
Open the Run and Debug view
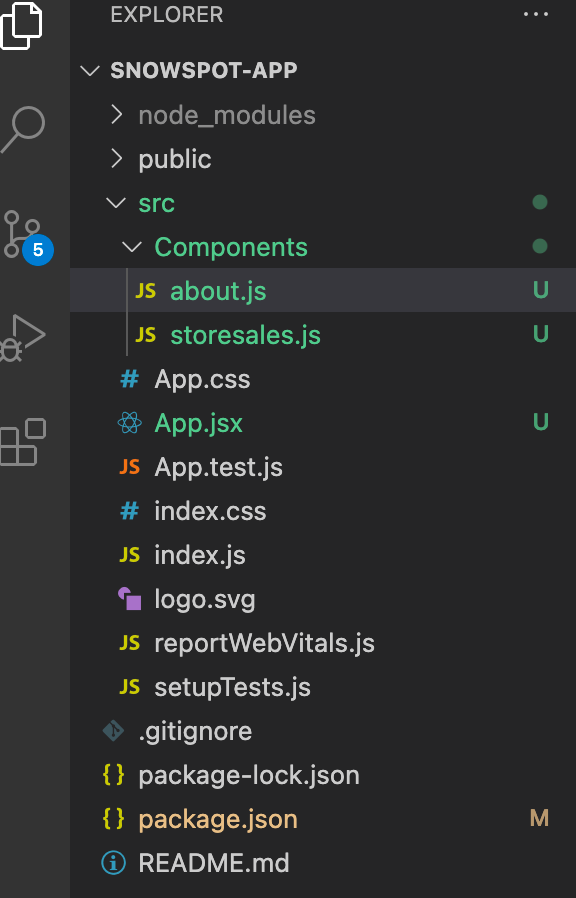click(22, 338)
